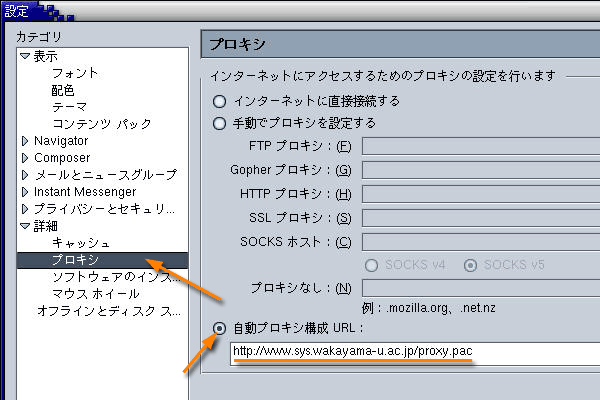The image size is (600, 400).
Task: Open the 配色 settings item
Action: pyautogui.click(x=63, y=90)
